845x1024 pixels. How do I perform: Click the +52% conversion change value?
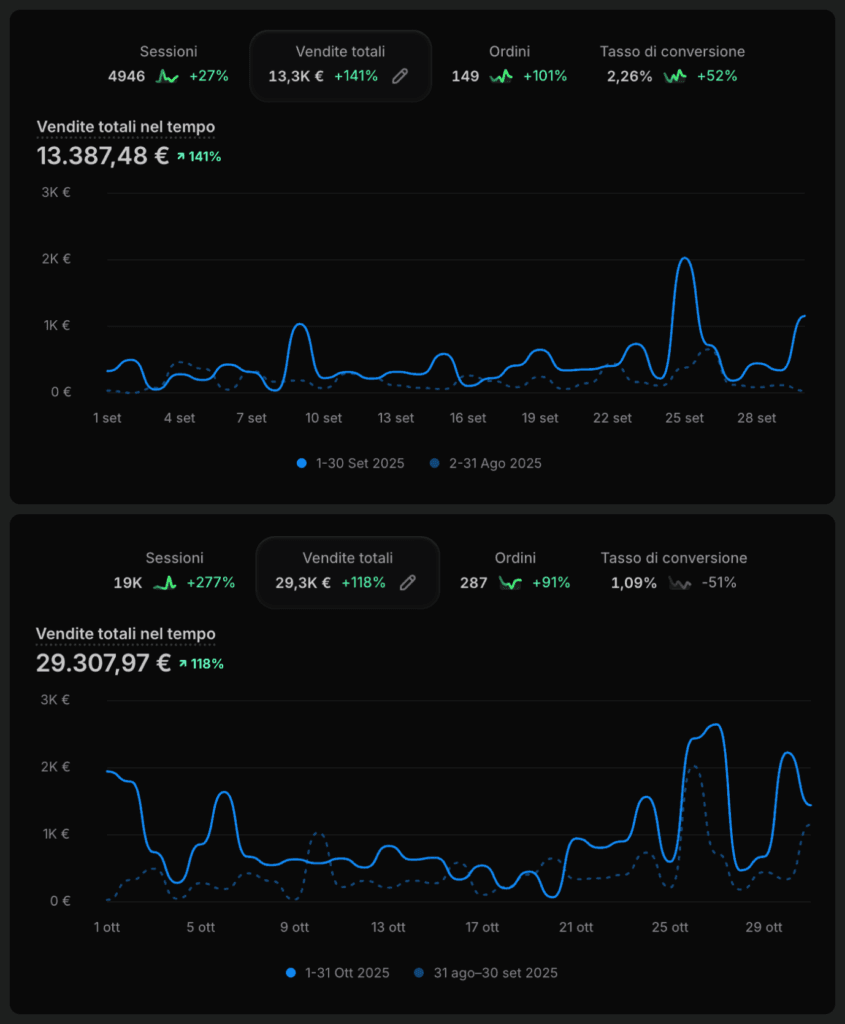(x=717, y=76)
